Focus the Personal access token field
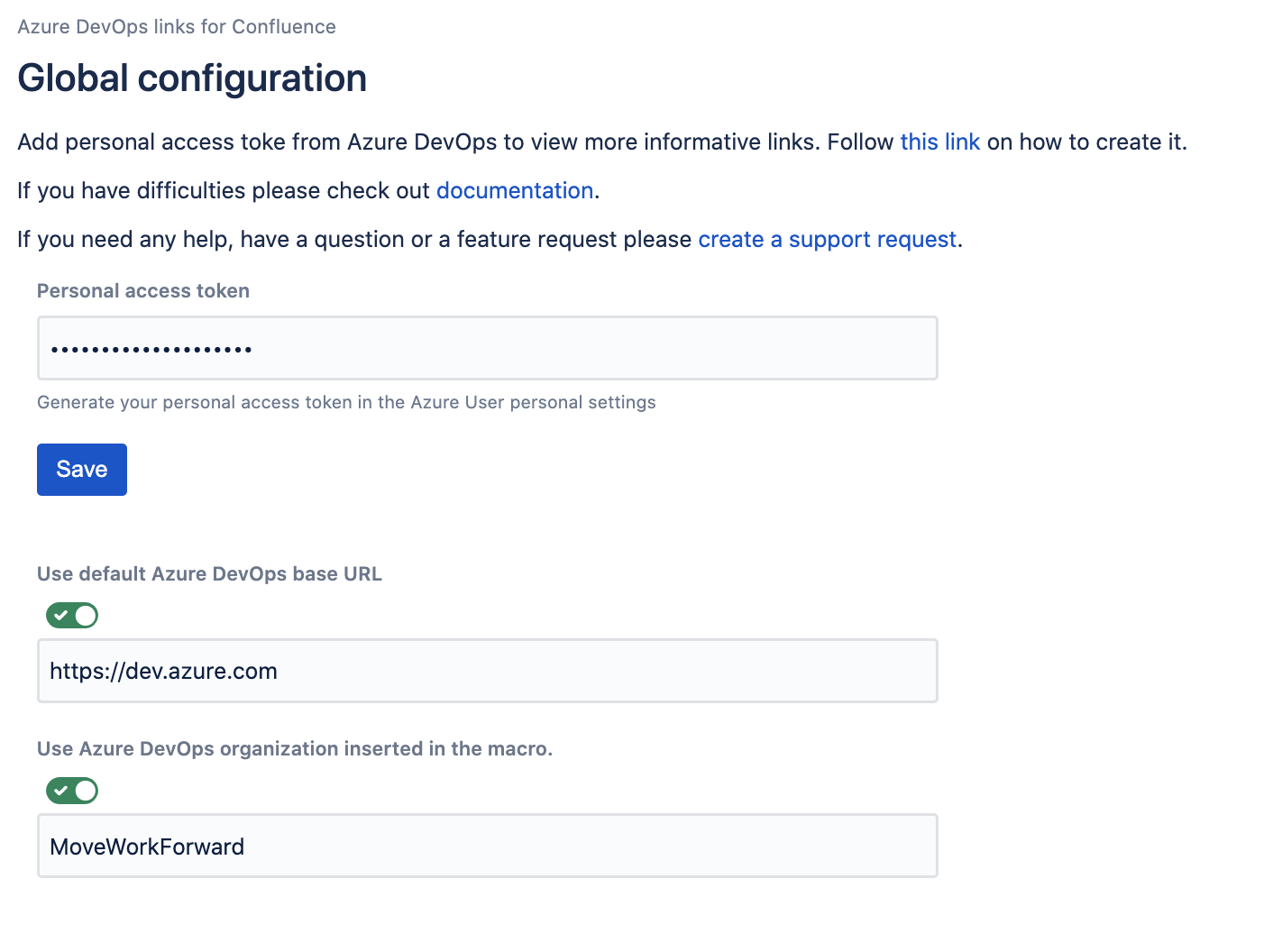The image size is (1264, 952). pos(487,348)
